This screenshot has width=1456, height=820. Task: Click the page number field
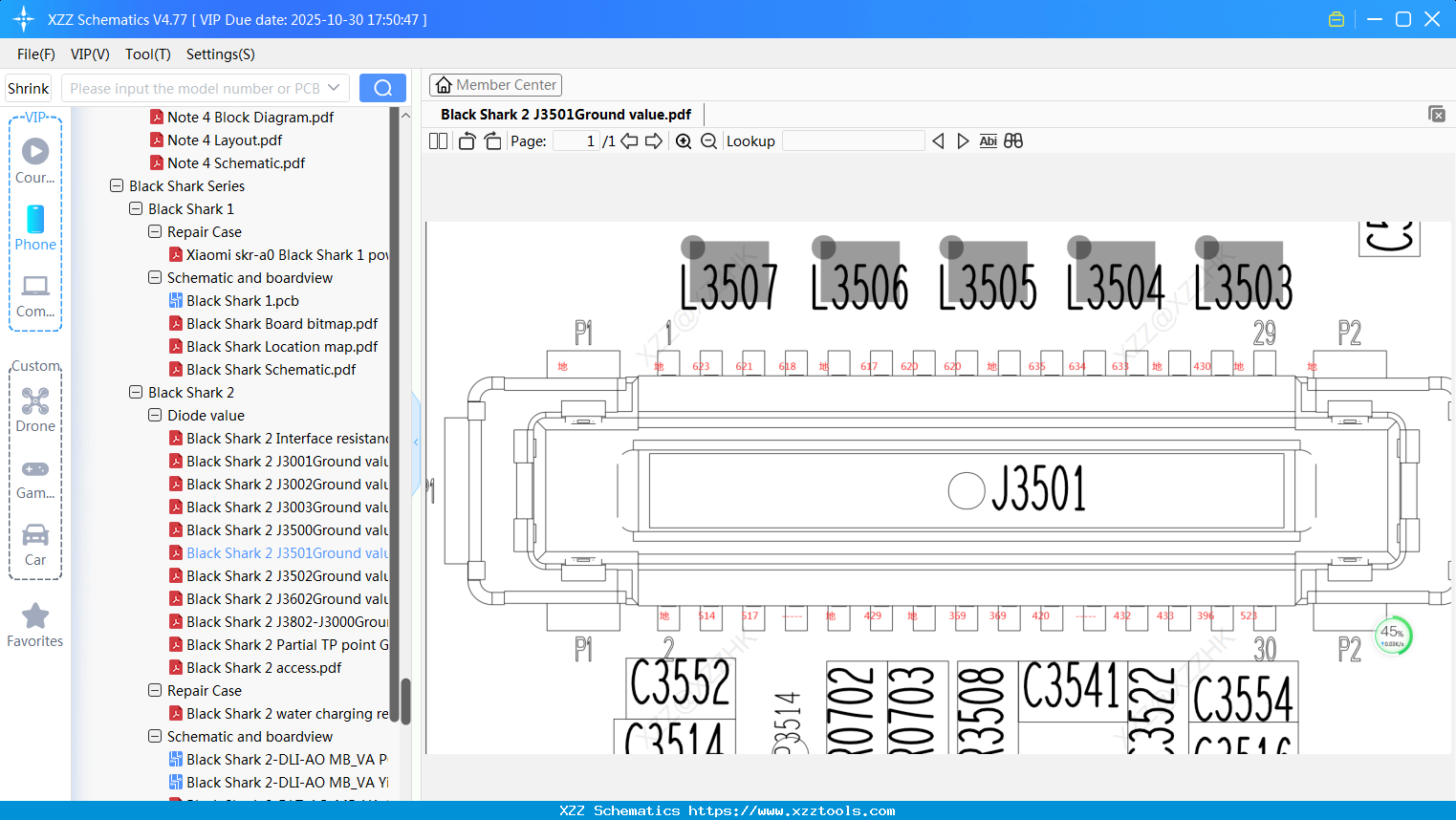coord(576,141)
